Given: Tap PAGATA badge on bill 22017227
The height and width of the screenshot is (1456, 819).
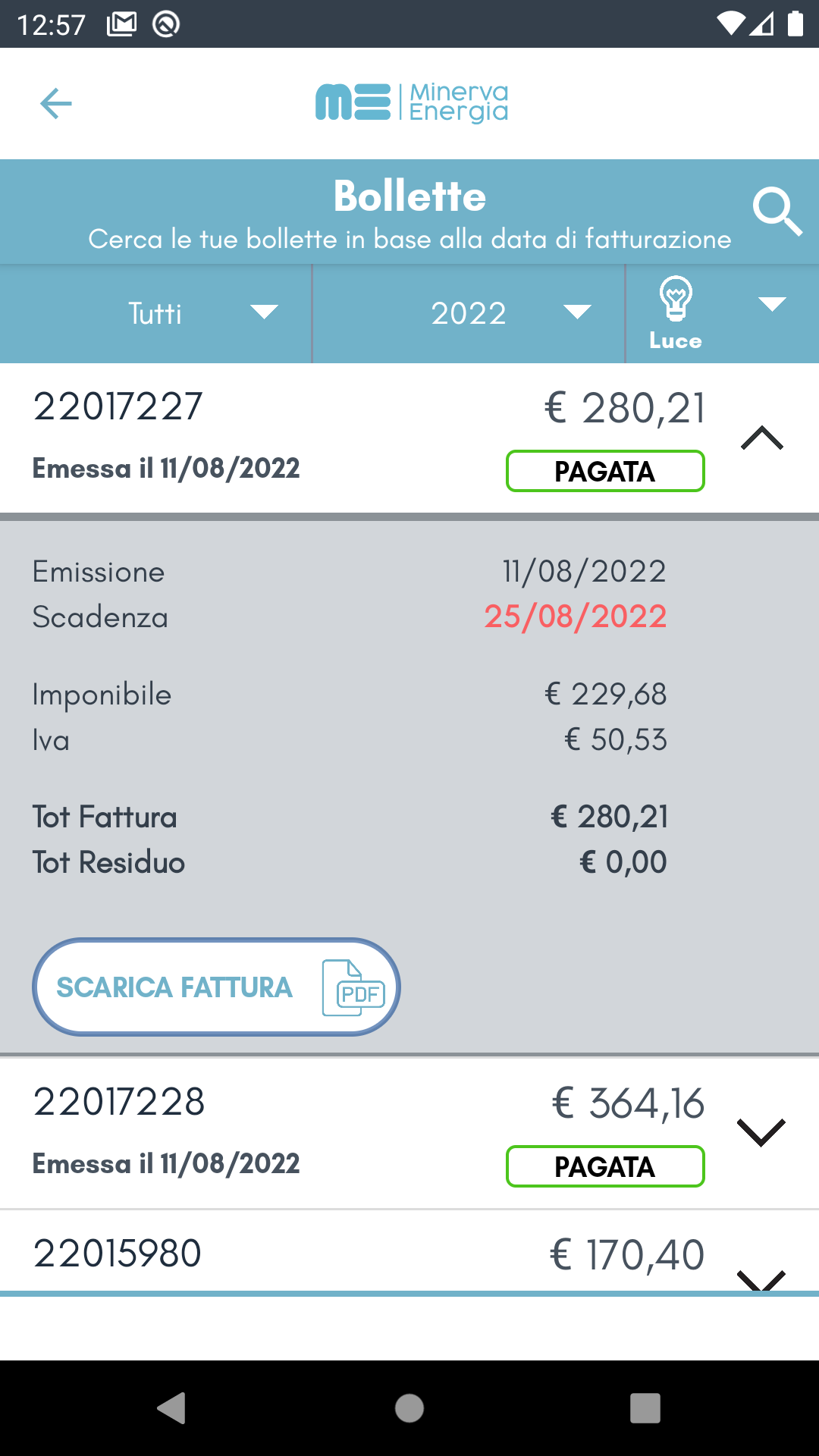Looking at the screenshot, I should point(605,471).
